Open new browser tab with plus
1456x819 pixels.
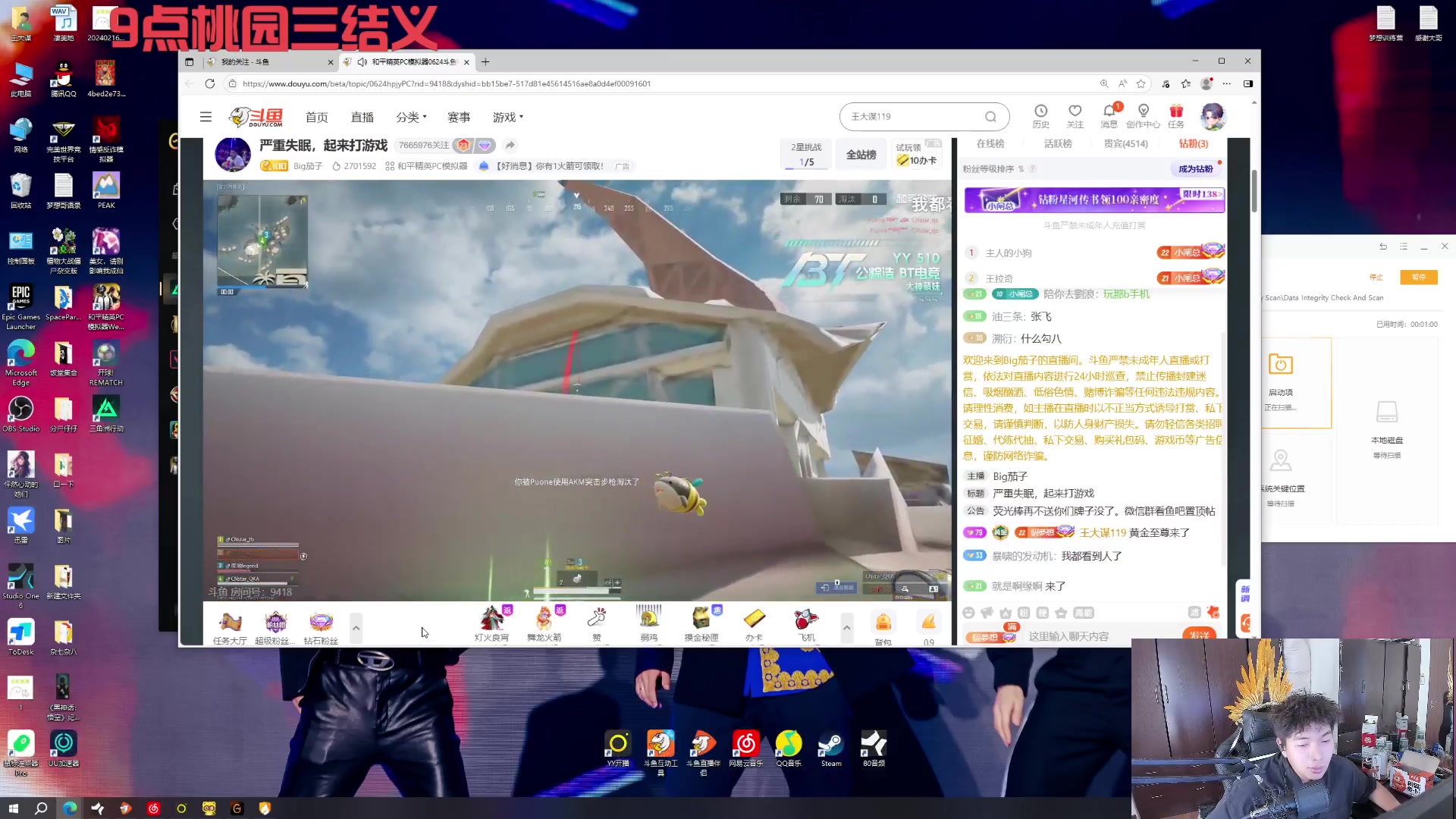point(485,62)
